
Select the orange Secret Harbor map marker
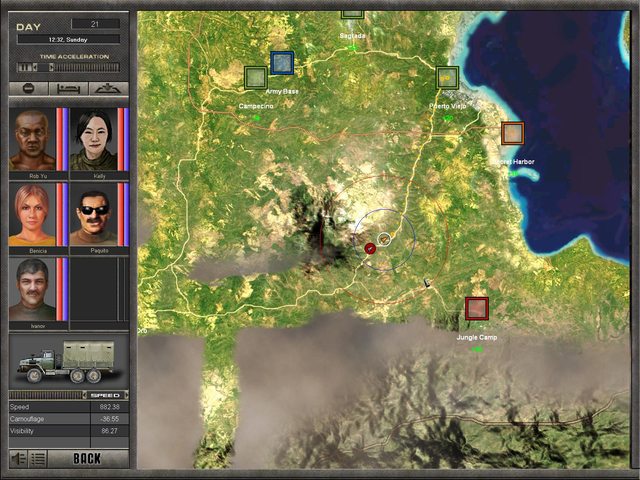pos(513,133)
